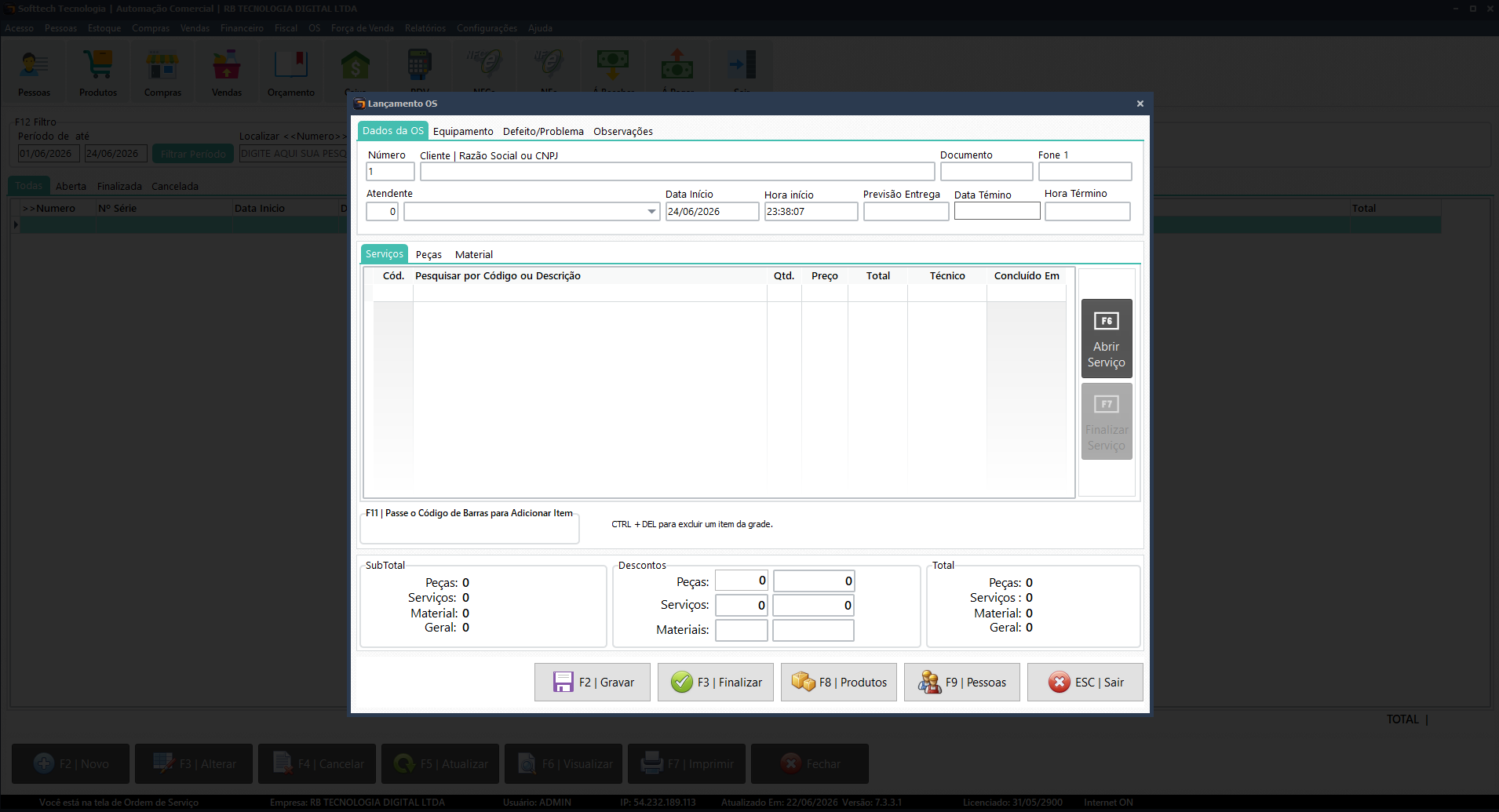Click the Hora Término field
This screenshot has height=812, width=1499.
(x=1088, y=212)
